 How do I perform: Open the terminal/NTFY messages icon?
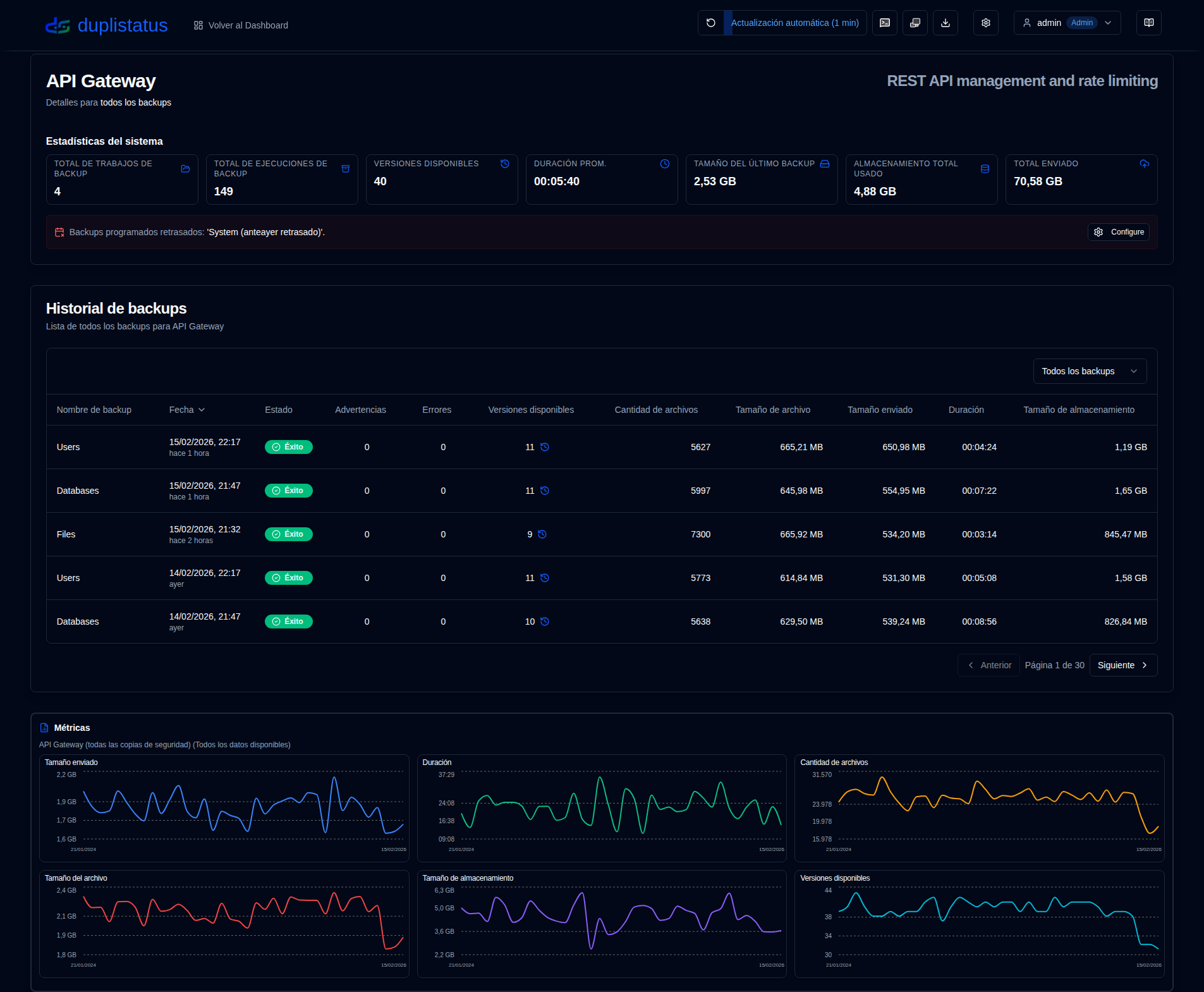[885, 23]
